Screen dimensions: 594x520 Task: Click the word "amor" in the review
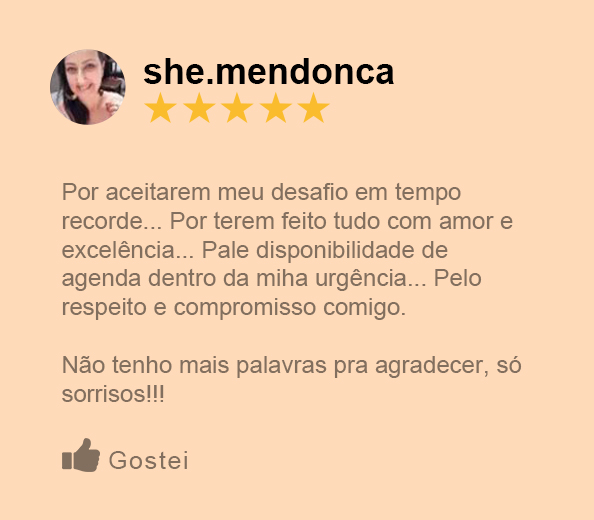[x=466, y=221]
